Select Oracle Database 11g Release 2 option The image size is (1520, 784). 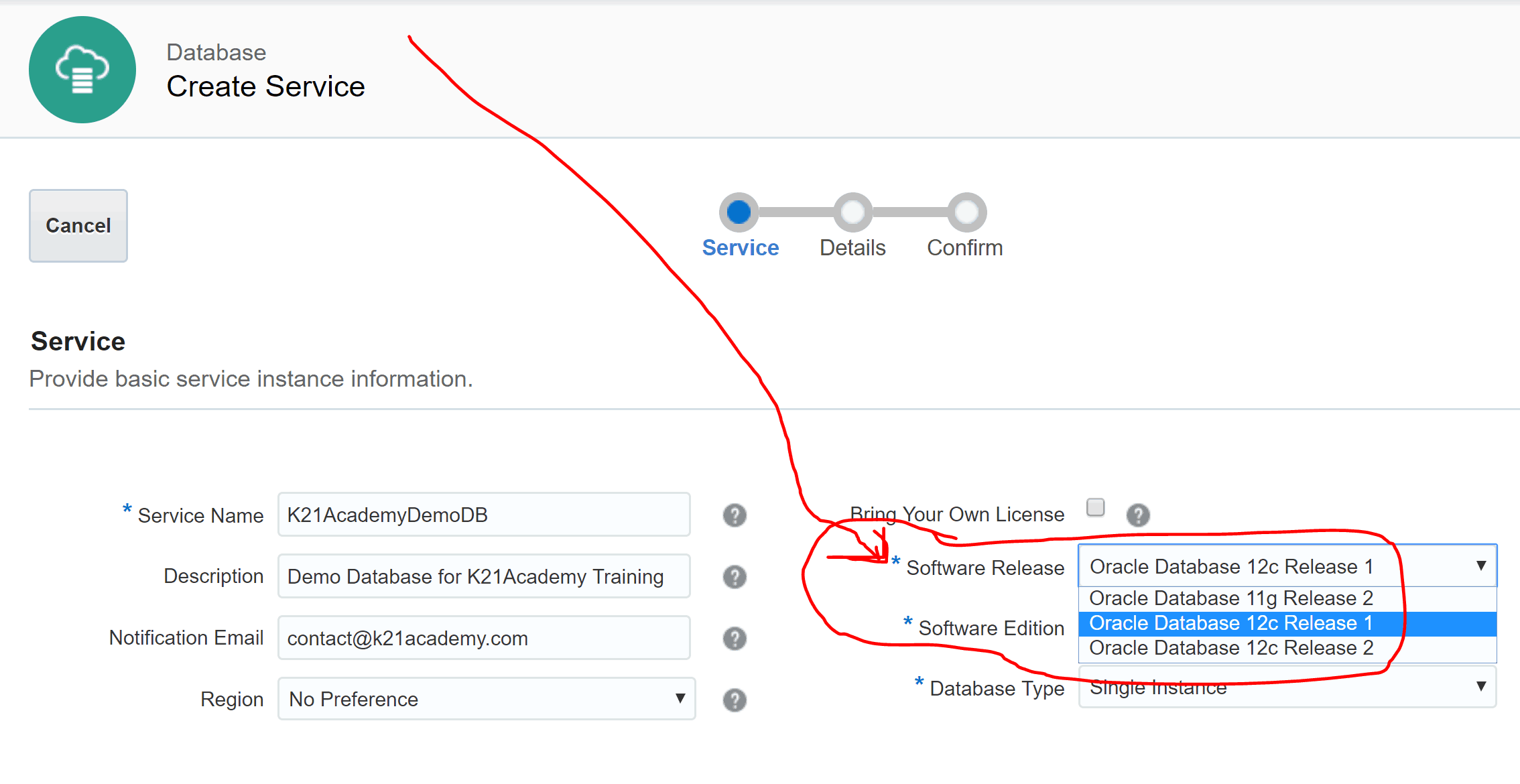pyautogui.click(x=1231, y=598)
